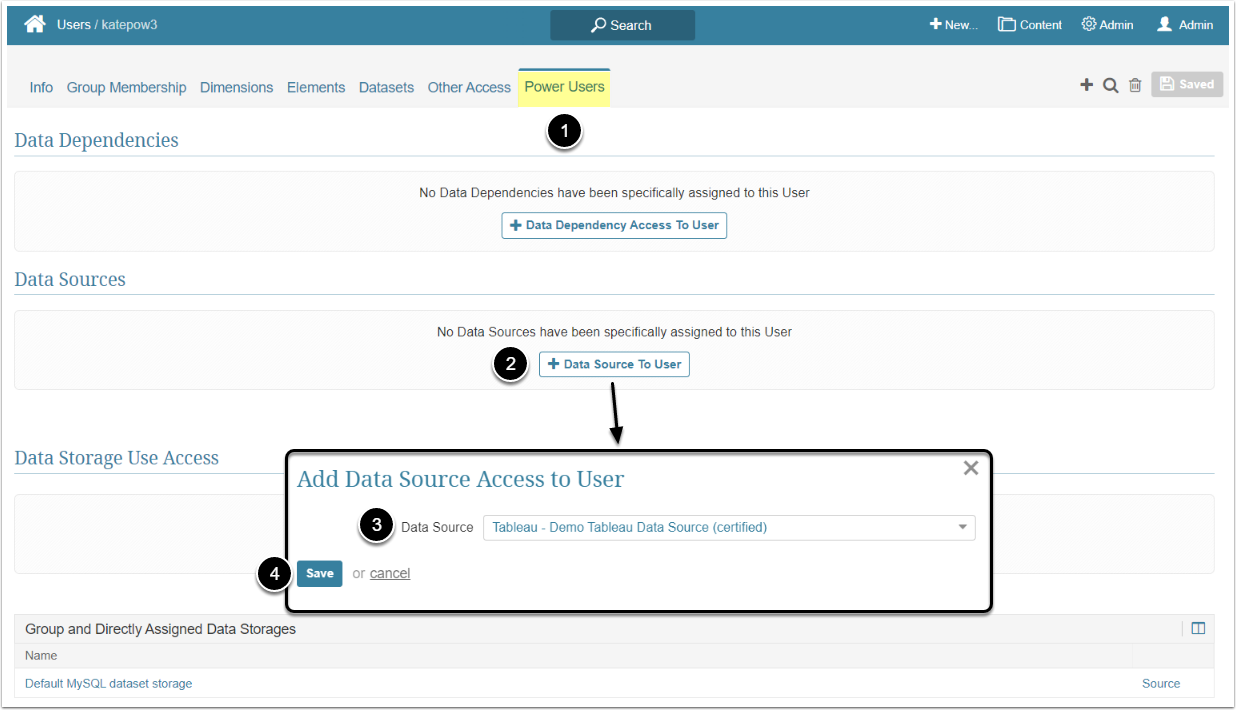Click the Data Dependencies heading
This screenshot has width=1236, height=710.
(x=96, y=141)
